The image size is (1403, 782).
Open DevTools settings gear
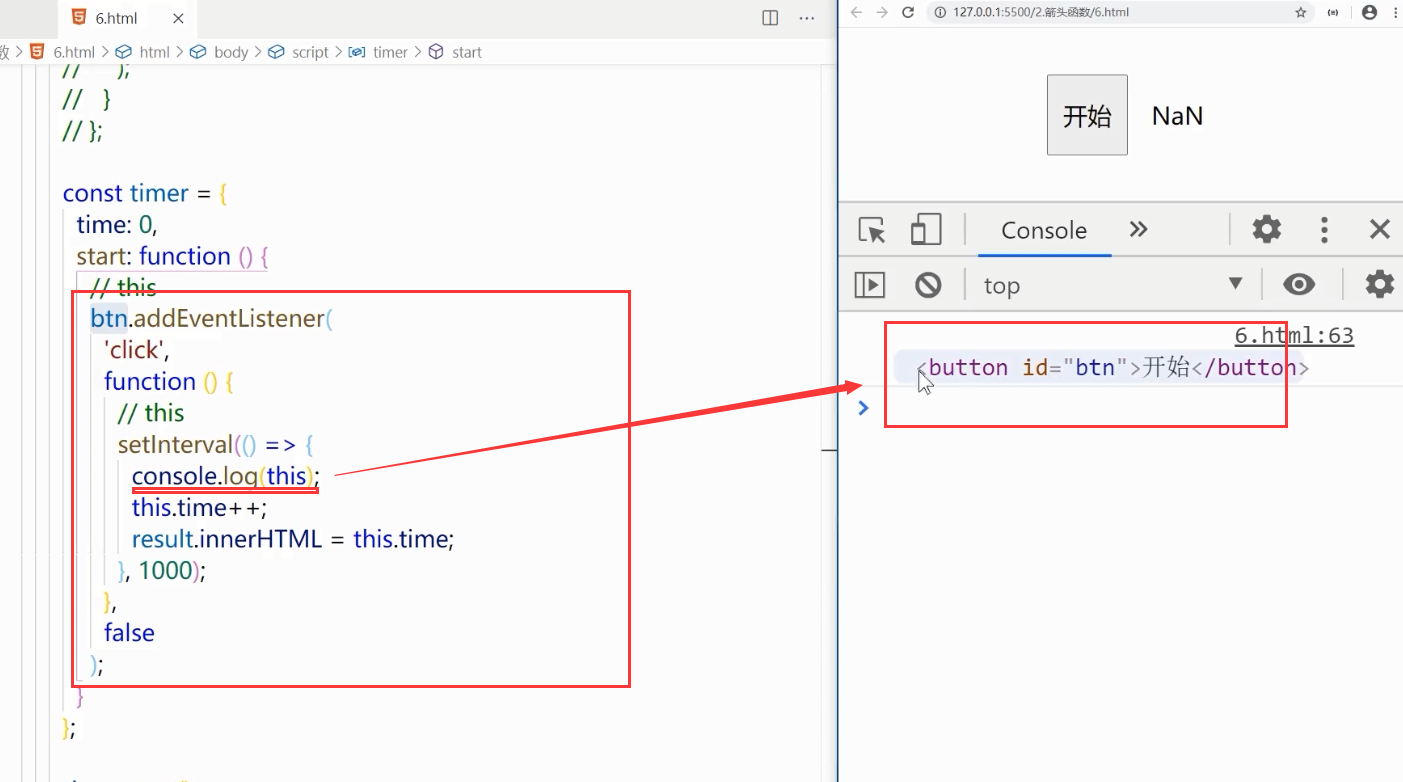[1267, 230]
